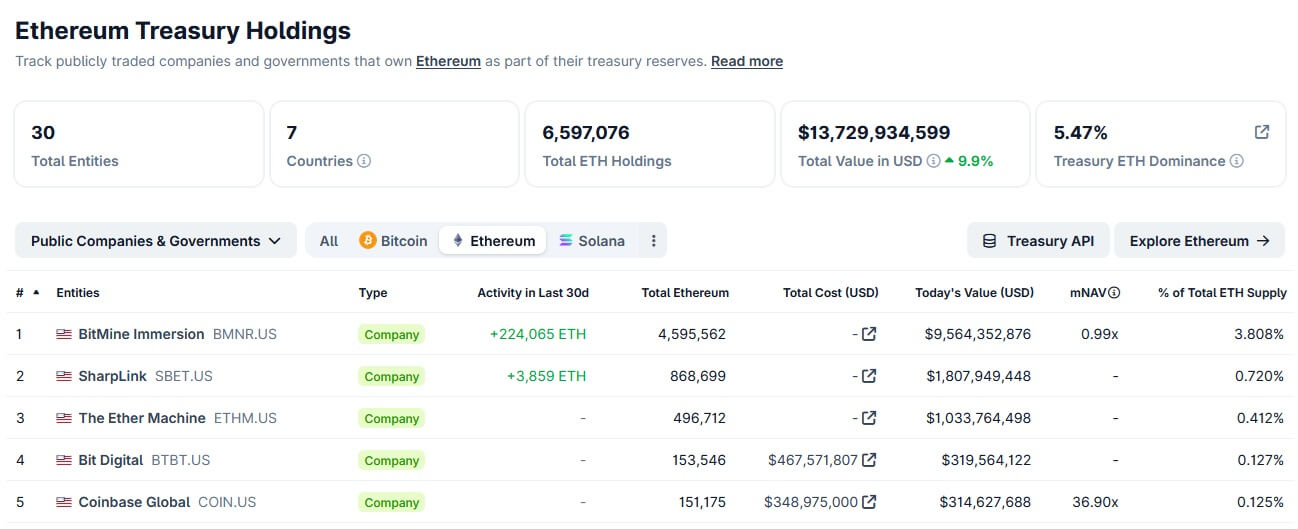Open BitMine Immersion entity page
This screenshot has width=1298, height=529.
coord(141,334)
